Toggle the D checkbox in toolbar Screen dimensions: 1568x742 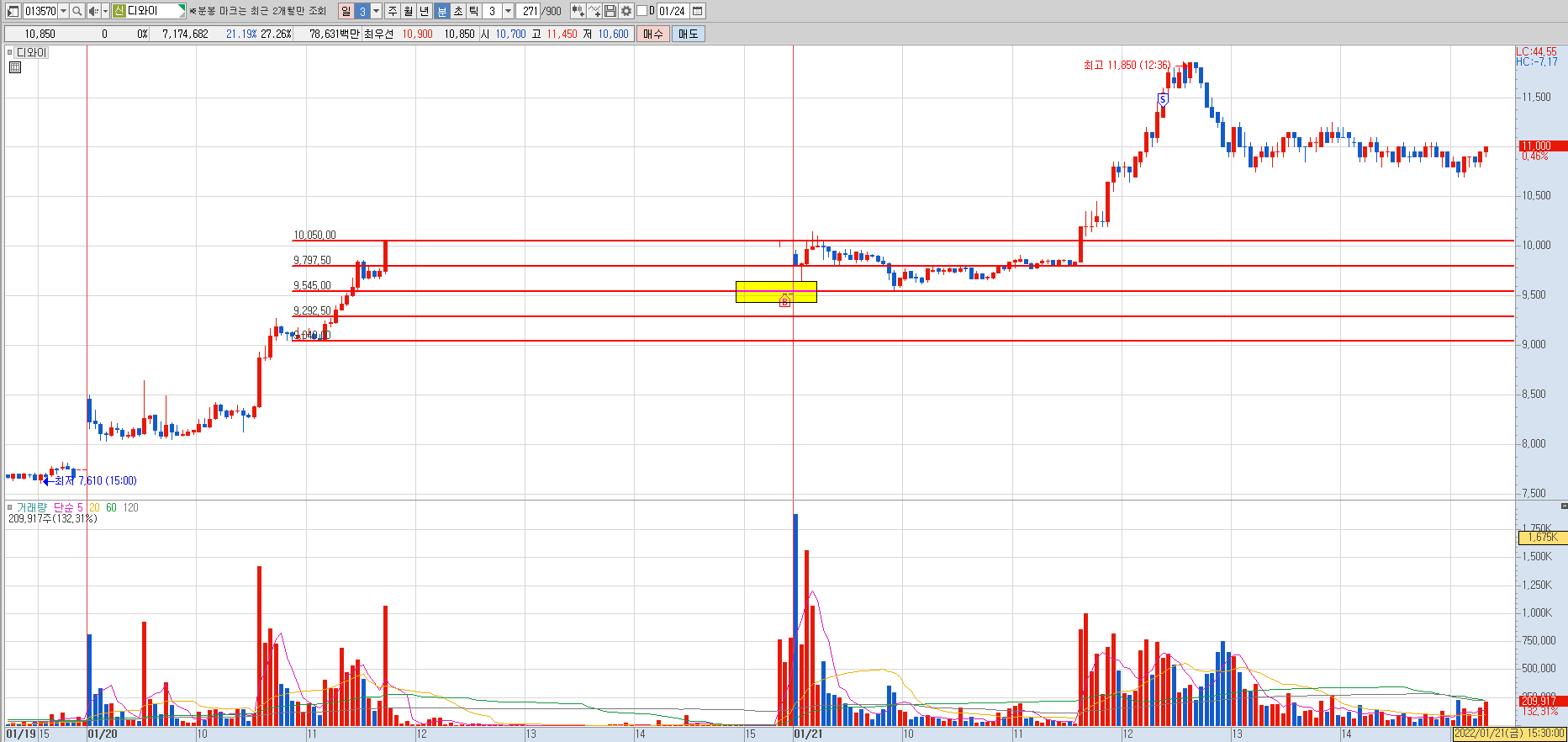pos(642,11)
